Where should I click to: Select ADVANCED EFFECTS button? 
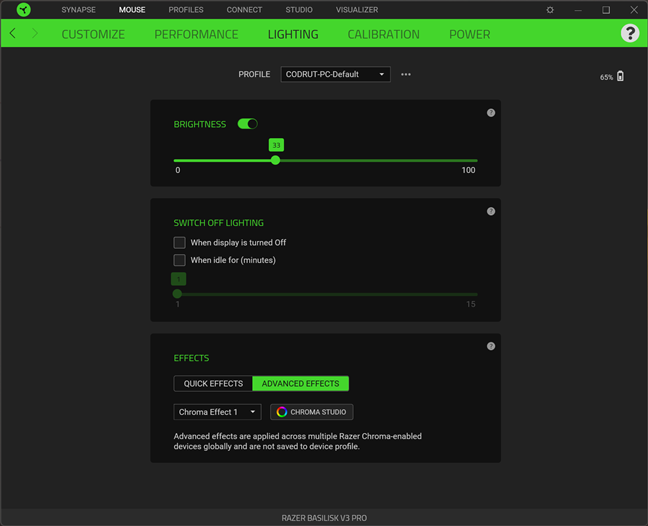click(x=300, y=383)
